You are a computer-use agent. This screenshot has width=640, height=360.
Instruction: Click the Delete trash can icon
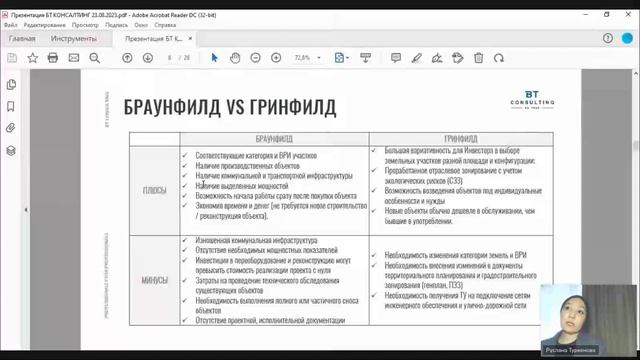pyautogui.click(x=478, y=58)
